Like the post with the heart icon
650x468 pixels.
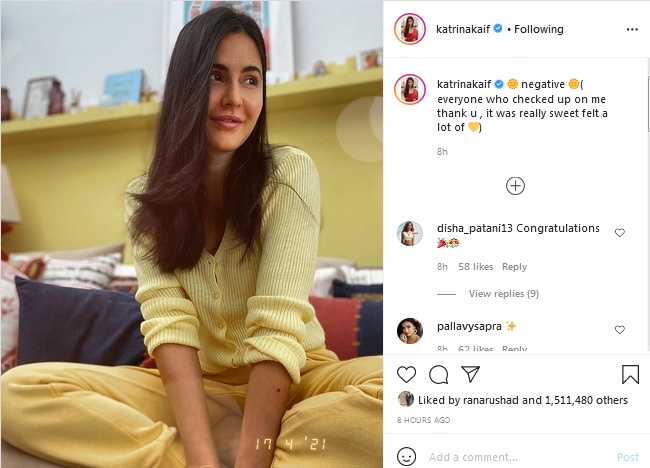point(406,374)
